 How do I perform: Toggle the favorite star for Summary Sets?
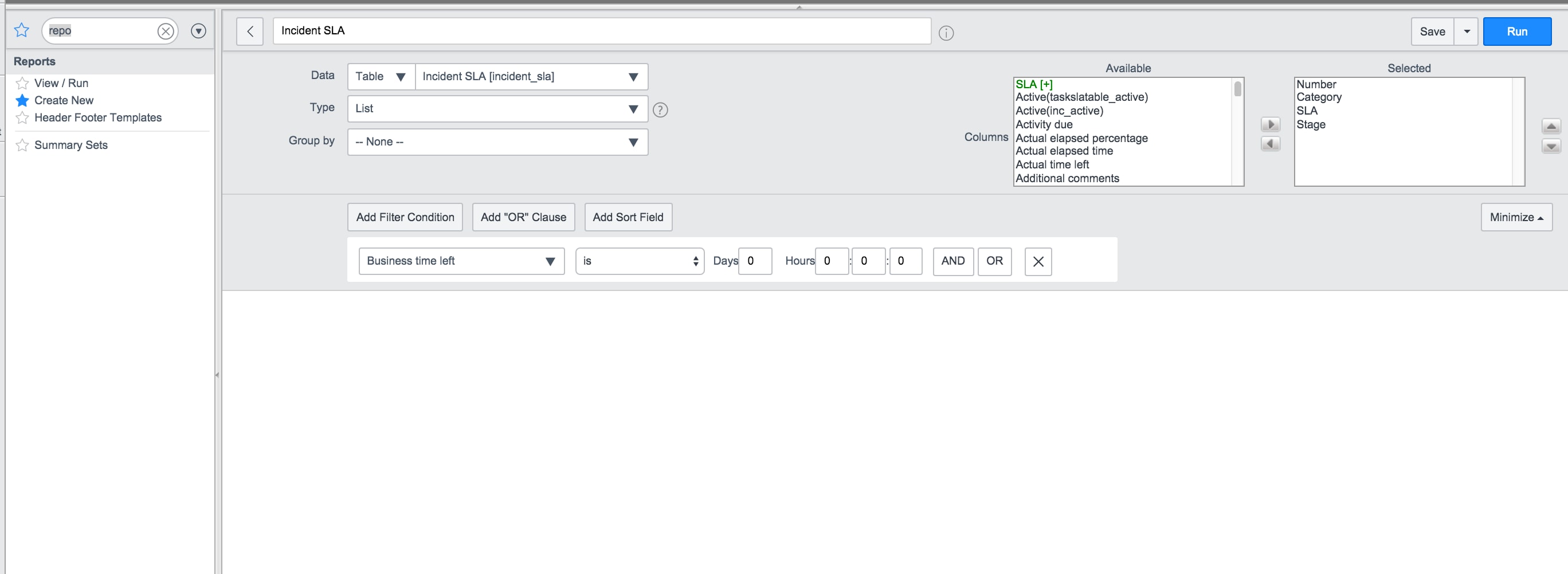point(22,145)
